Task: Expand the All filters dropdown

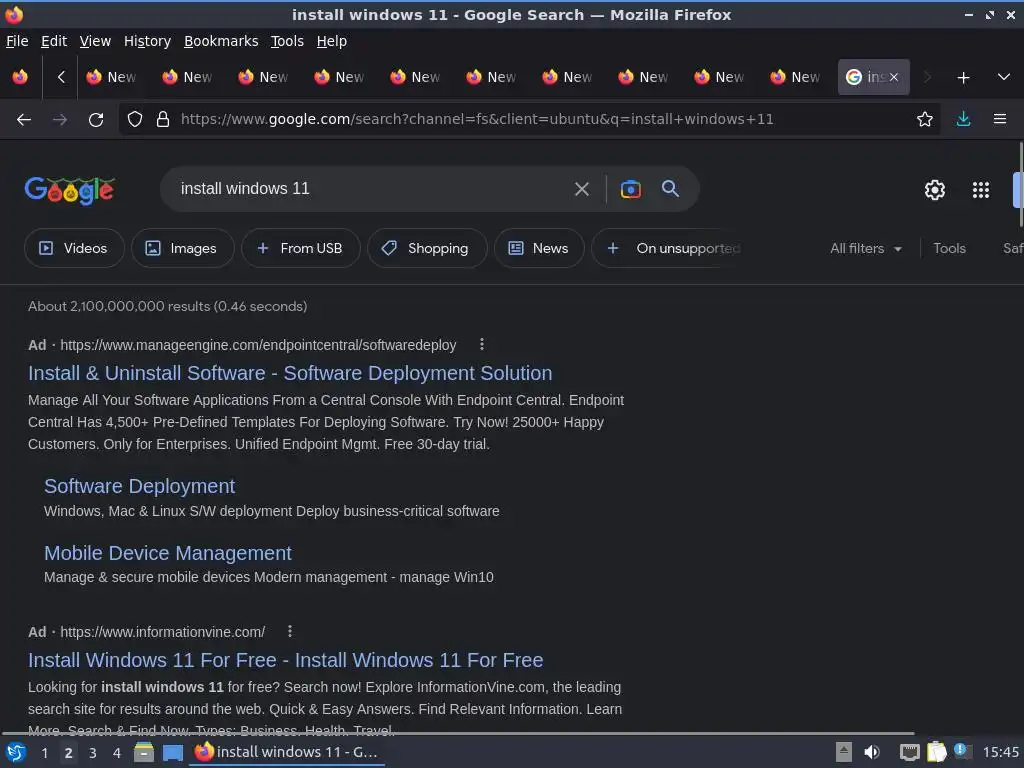Action: tap(866, 248)
